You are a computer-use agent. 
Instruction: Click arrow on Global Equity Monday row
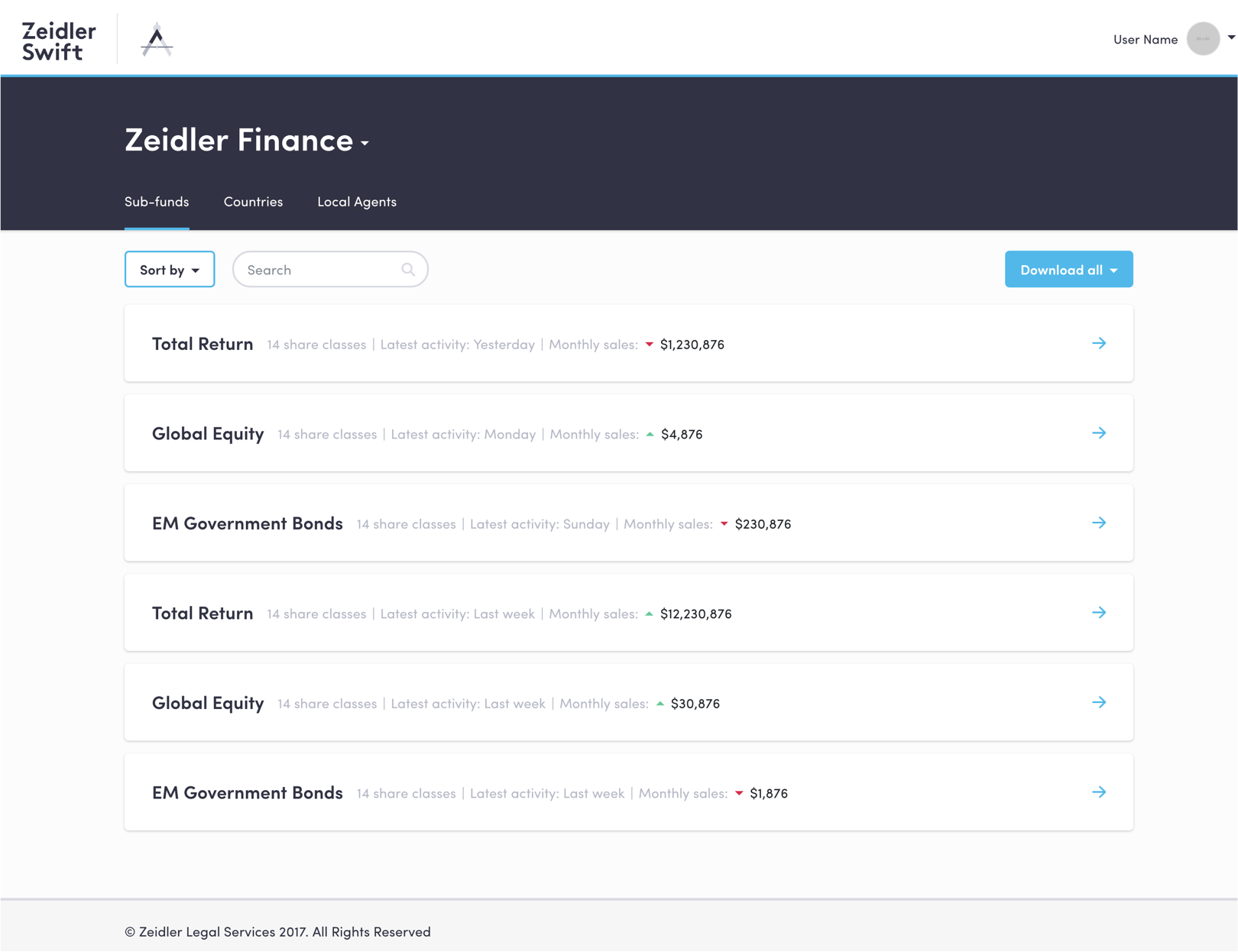(x=1099, y=433)
